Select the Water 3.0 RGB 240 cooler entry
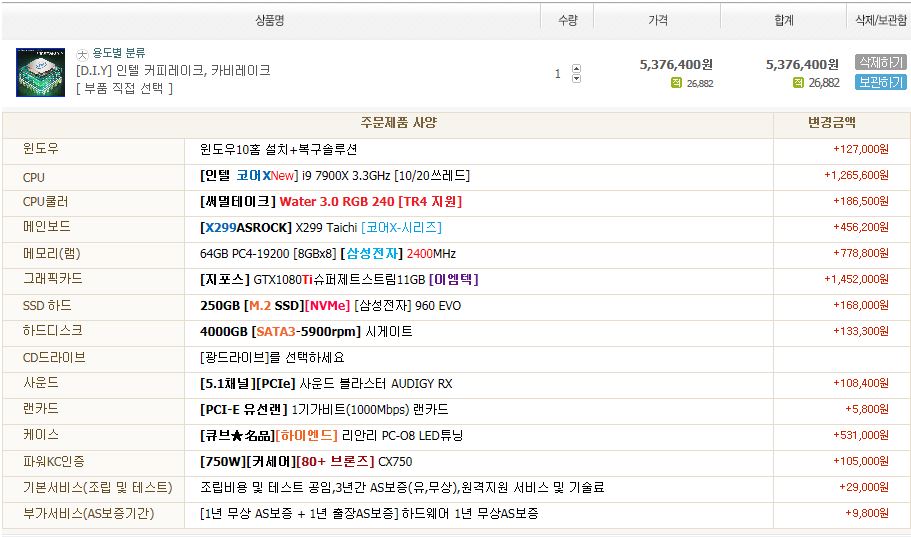 [331, 202]
